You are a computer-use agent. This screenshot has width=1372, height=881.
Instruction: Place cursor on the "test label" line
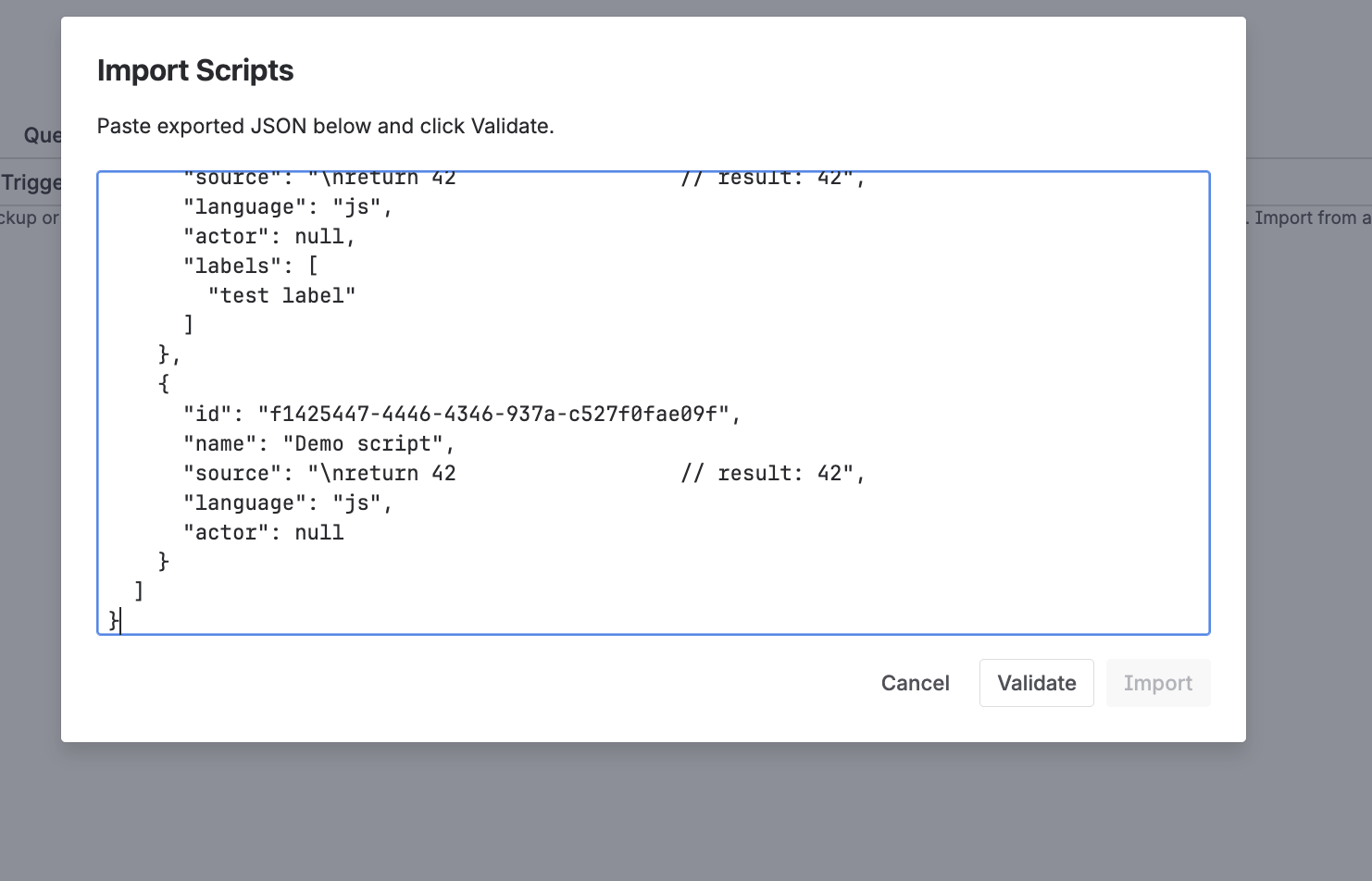click(281, 295)
